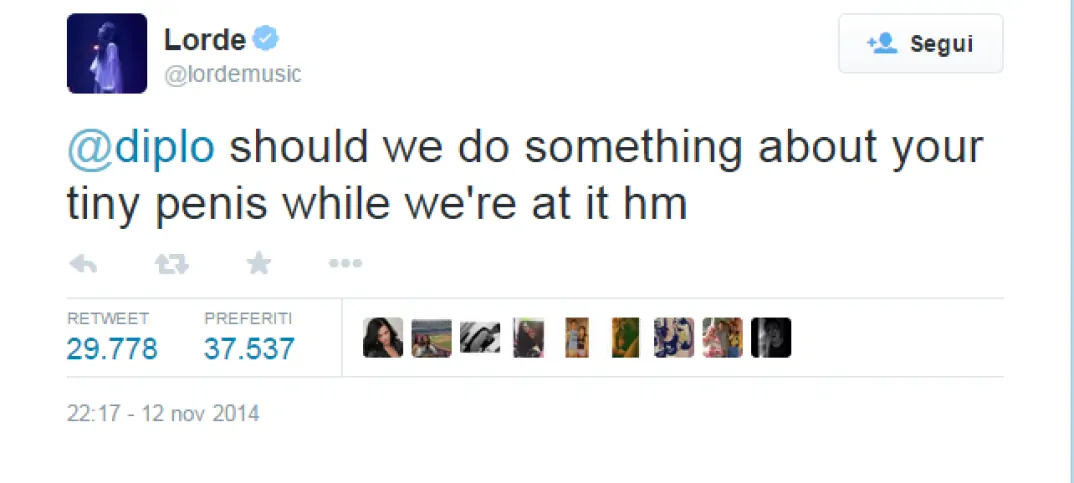This screenshot has width=1074, height=483.
Task: View the 37.537 Preferiti count list
Action: tap(249, 348)
